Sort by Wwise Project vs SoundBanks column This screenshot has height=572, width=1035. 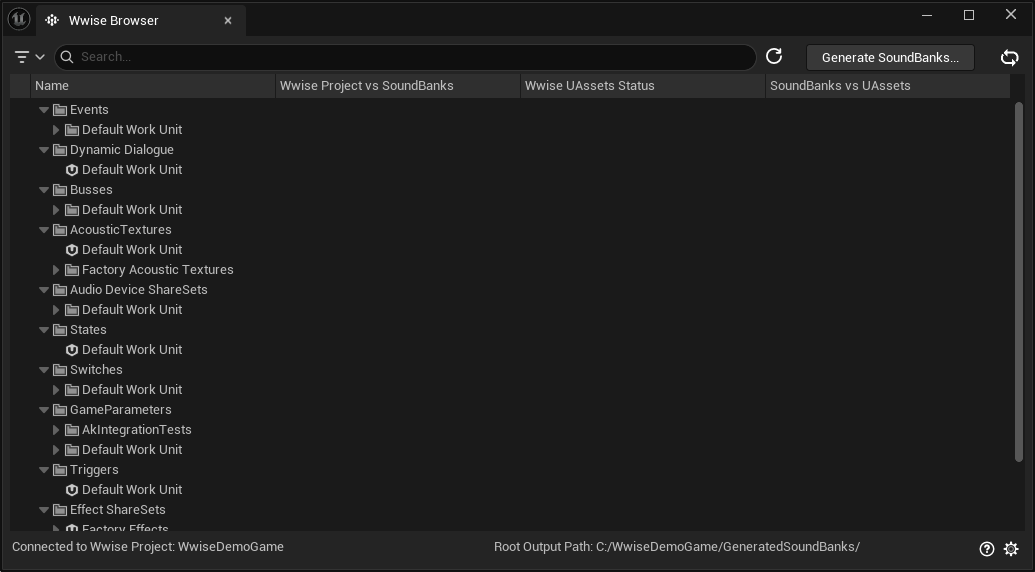(398, 86)
